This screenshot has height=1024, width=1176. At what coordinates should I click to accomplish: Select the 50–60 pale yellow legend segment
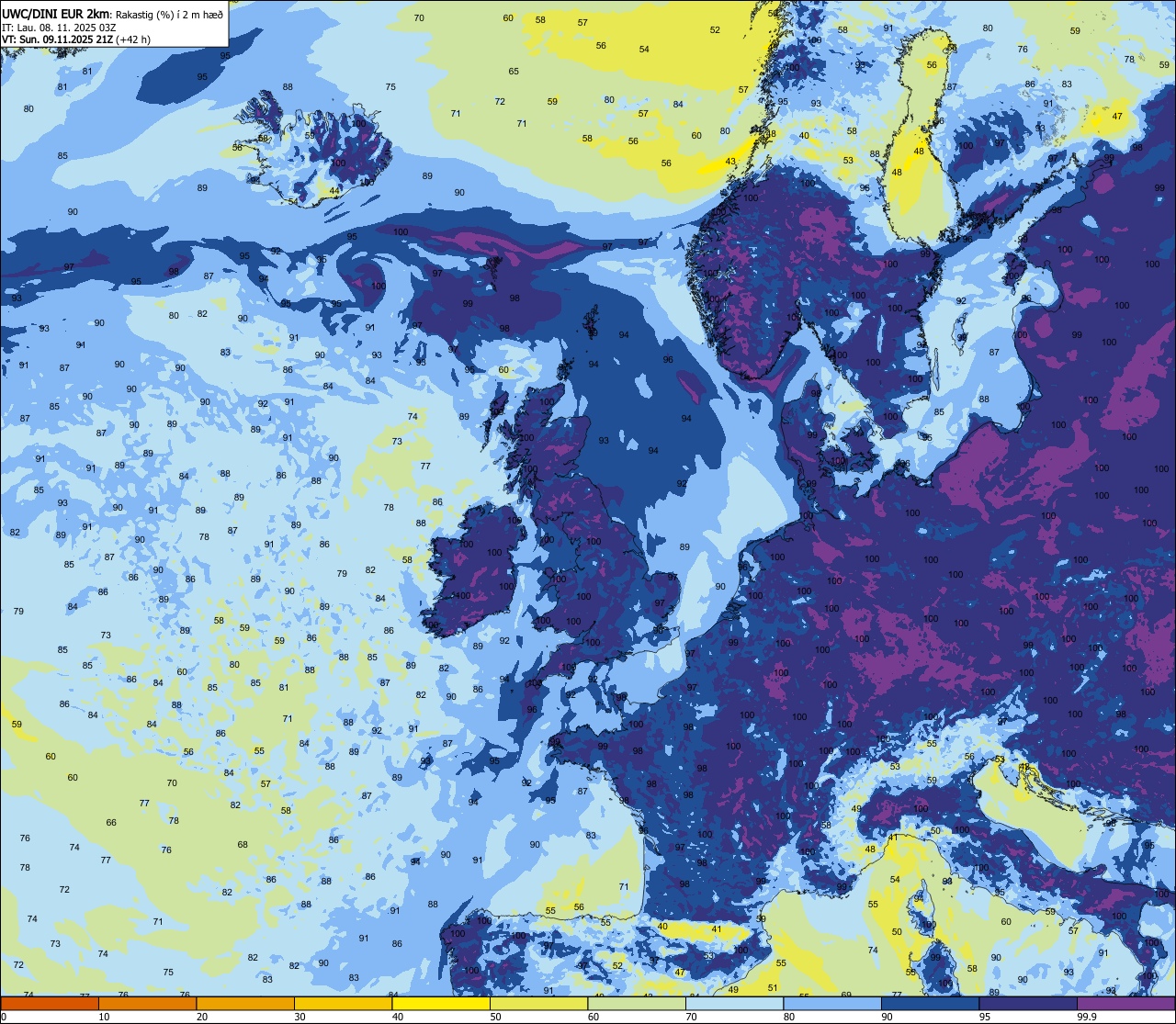point(538,1003)
